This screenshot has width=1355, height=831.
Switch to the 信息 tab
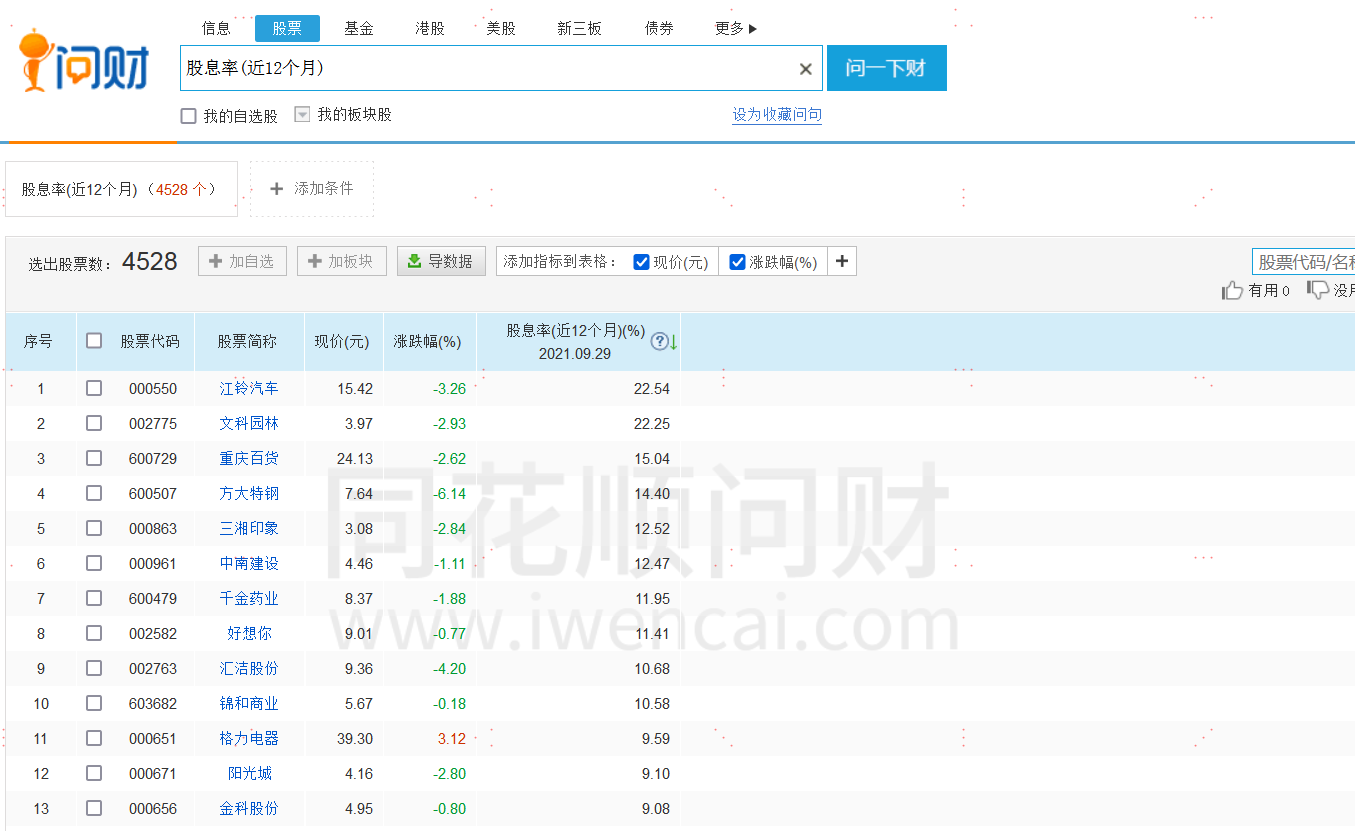(x=216, y=28)
